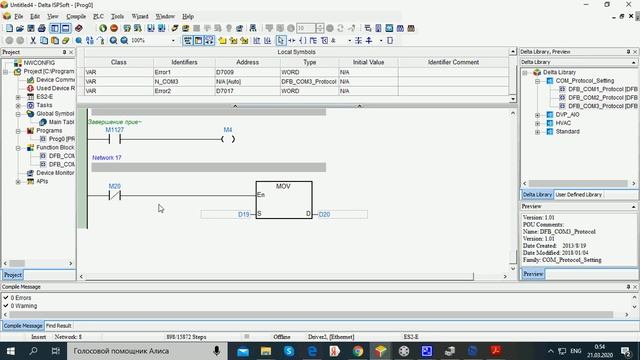This screenshot has width=640, height=360.
Task: Click the Undo icon in the second toolbar
Action: (x=9, y=40)
